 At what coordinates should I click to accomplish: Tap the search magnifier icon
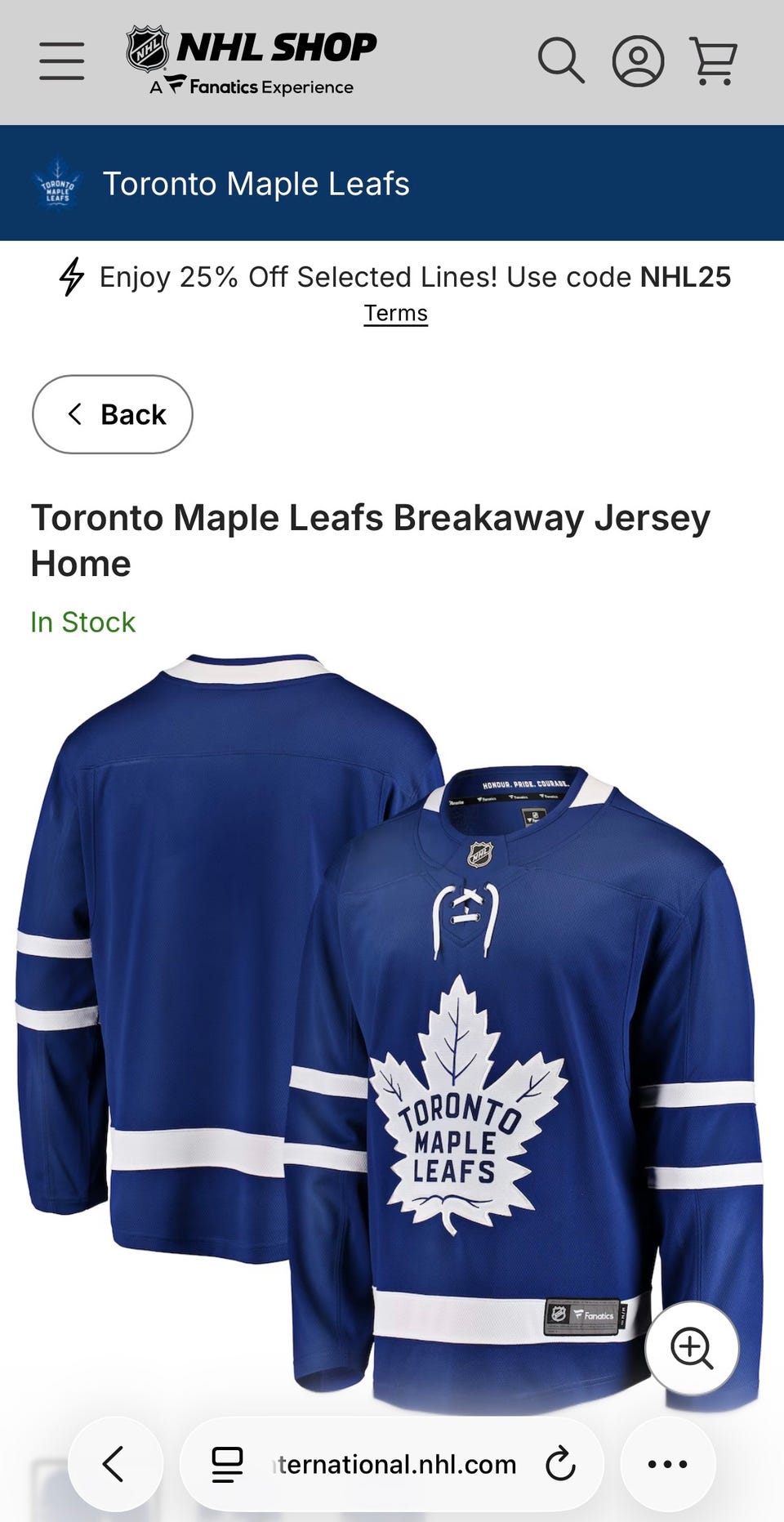coord(561,60)
